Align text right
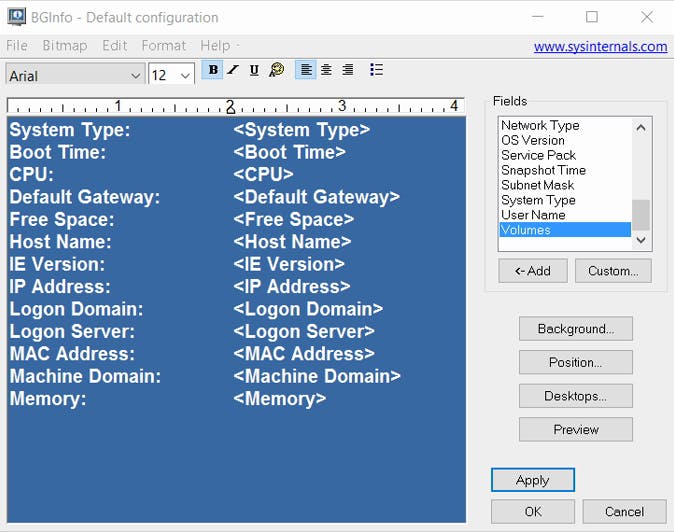The height and width of the screenshot is (532, 674). click(348, 70)
